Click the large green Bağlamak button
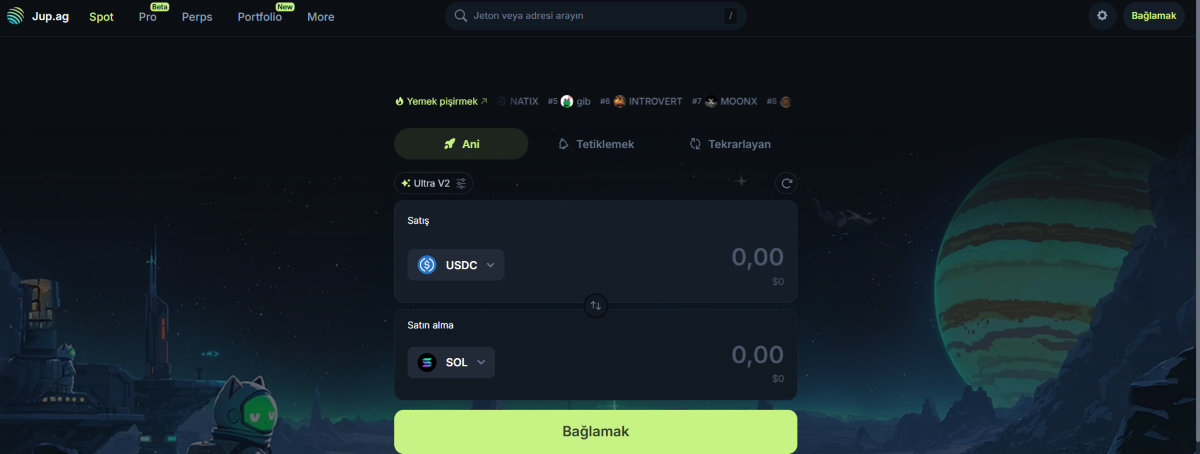Screen dimensions: 1200x454 [596, 432]
